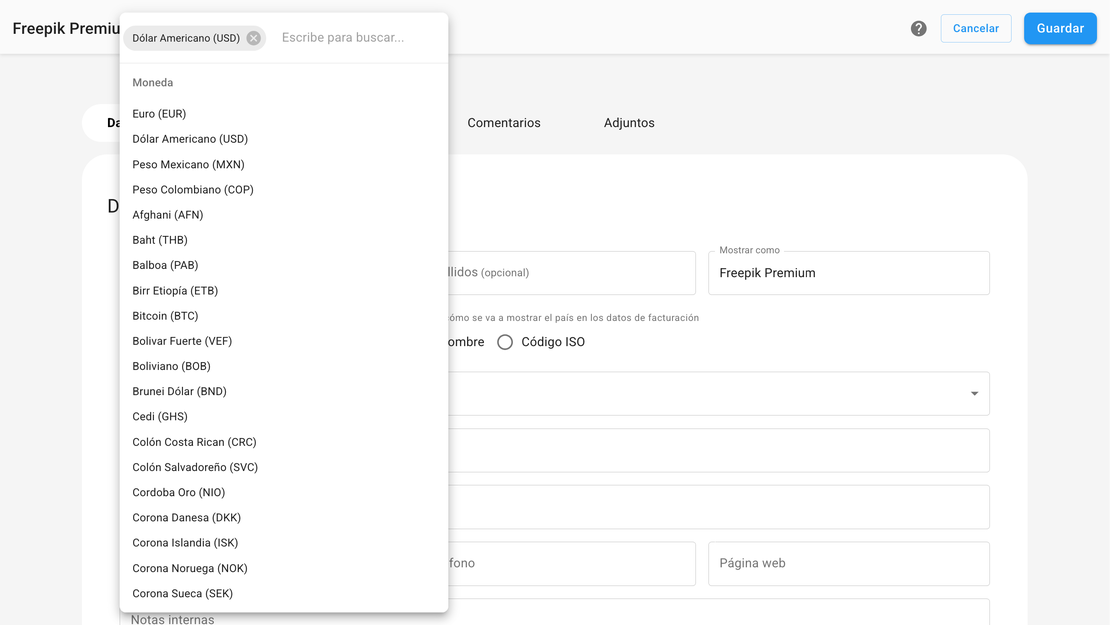Viewport: 1110px width, 625px height.
Task: Focus the Página web input field
Action: coord(848,564)
